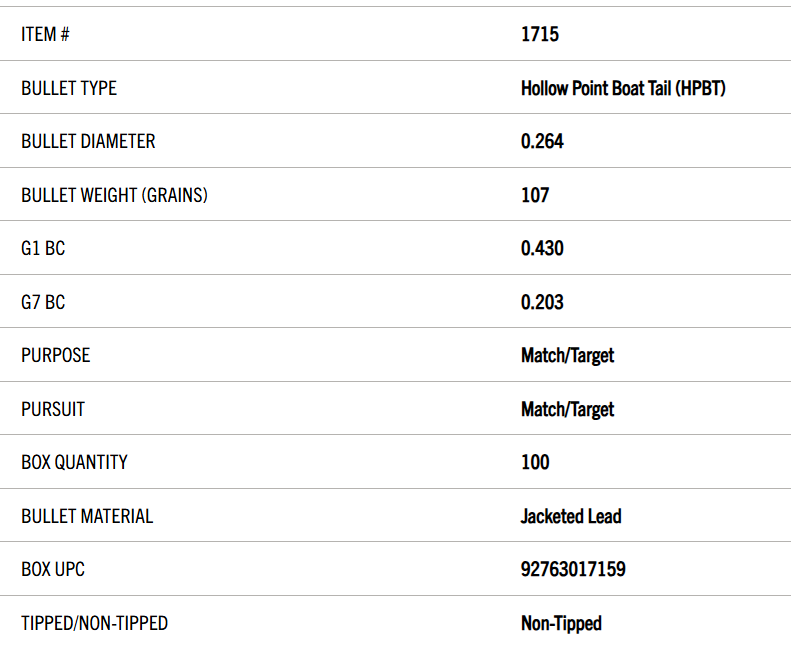This screenshot has height=657, width=791.
Task: Click BULLET WEIGHT (GRAINS) label
Action: pyautogui.click(x=115, y=195)
